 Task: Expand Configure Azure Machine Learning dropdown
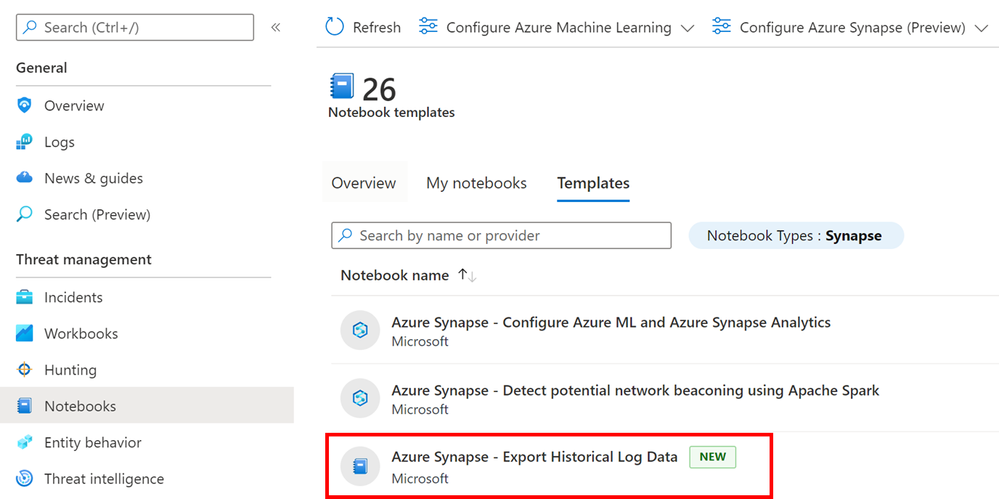(686, 28)
